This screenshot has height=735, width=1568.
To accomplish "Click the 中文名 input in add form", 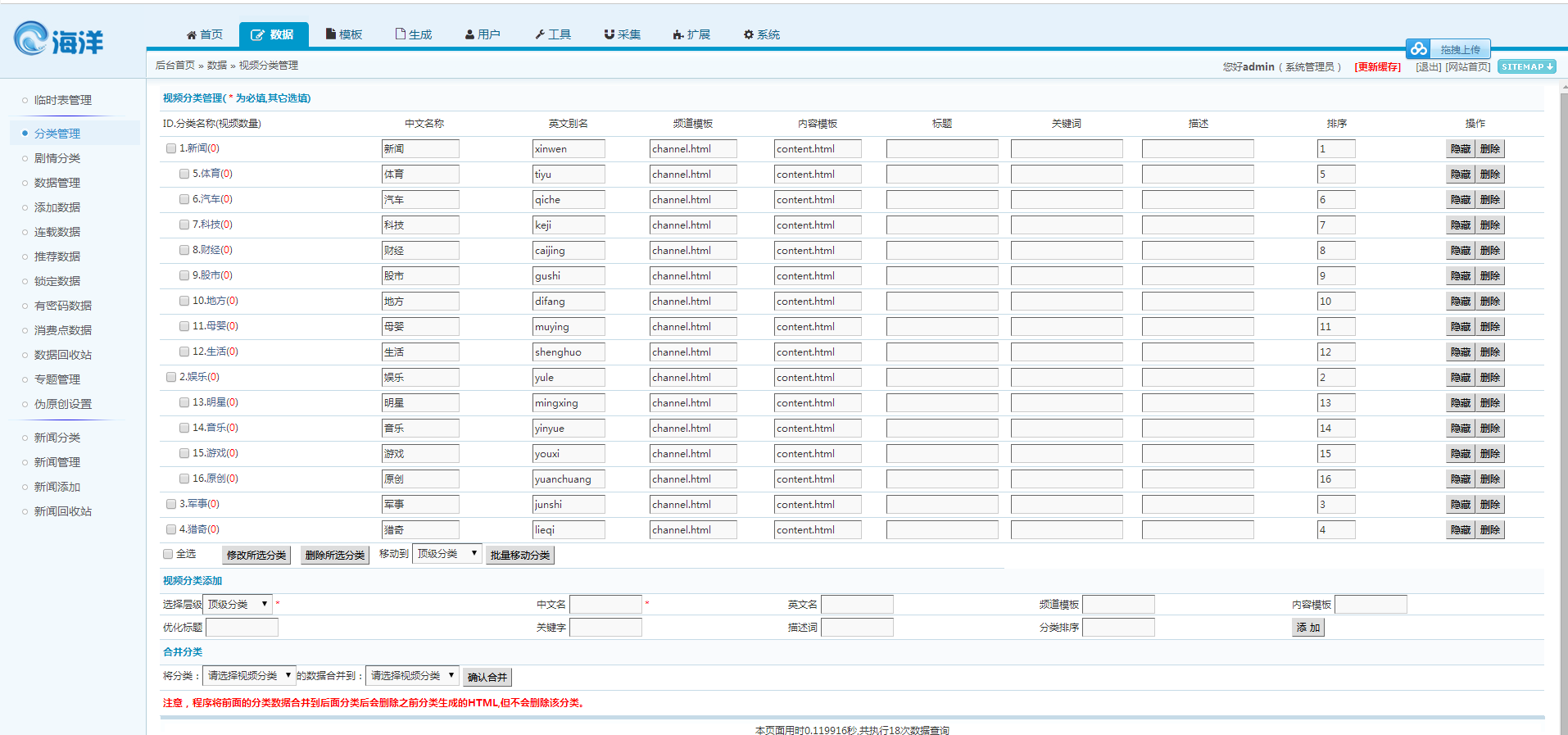I will point(605,604).
